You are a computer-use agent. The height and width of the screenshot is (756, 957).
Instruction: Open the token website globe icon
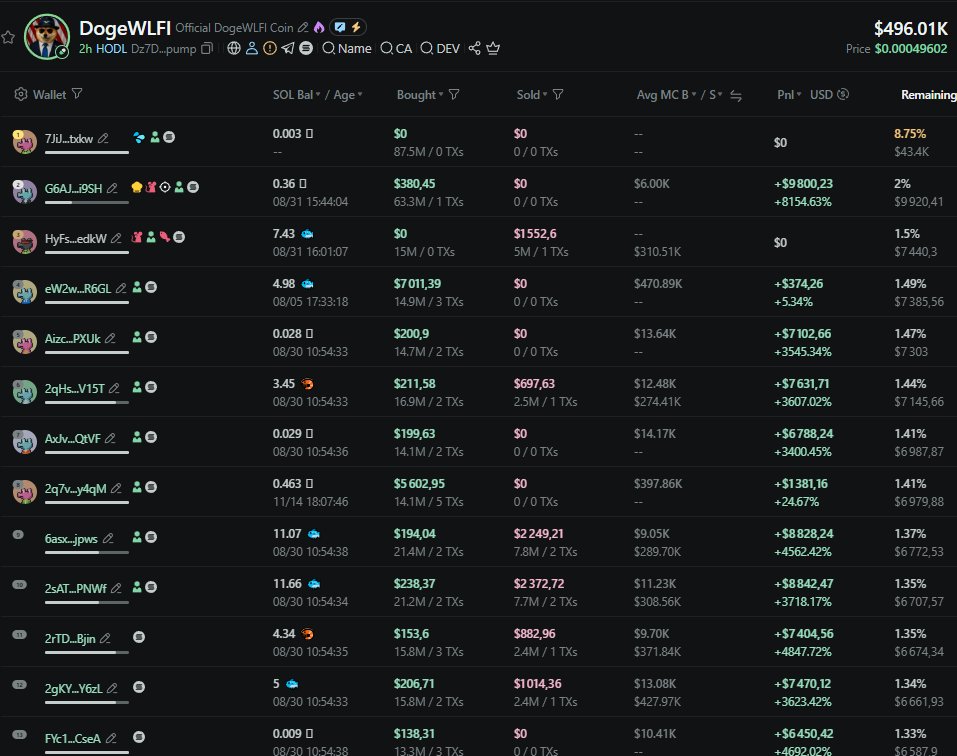tap(233, 48)
